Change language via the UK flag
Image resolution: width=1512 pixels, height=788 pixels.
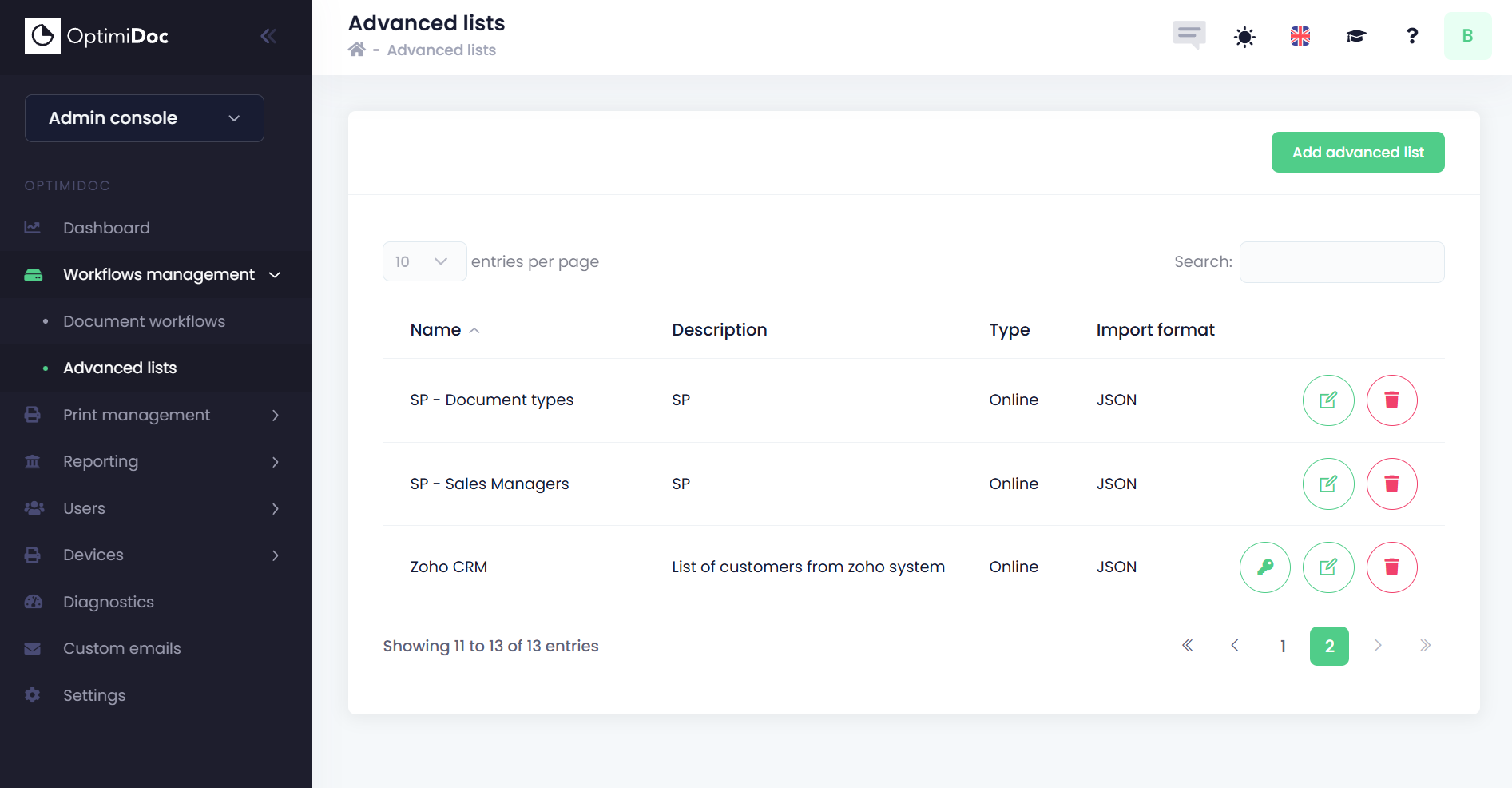(x=1300, y=36)
